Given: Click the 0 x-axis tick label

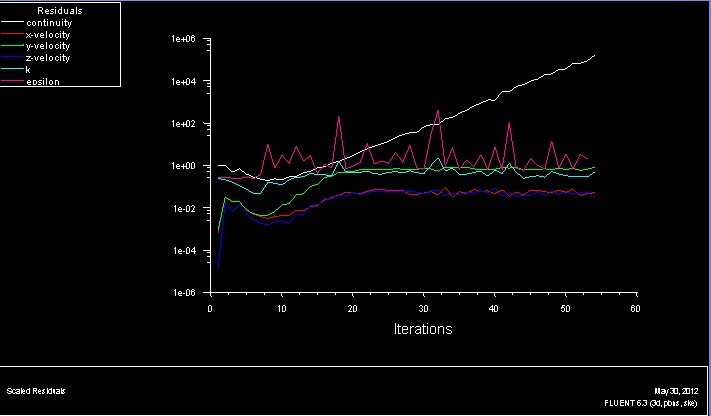Looking at the screenshot, I should pos(209,308).
